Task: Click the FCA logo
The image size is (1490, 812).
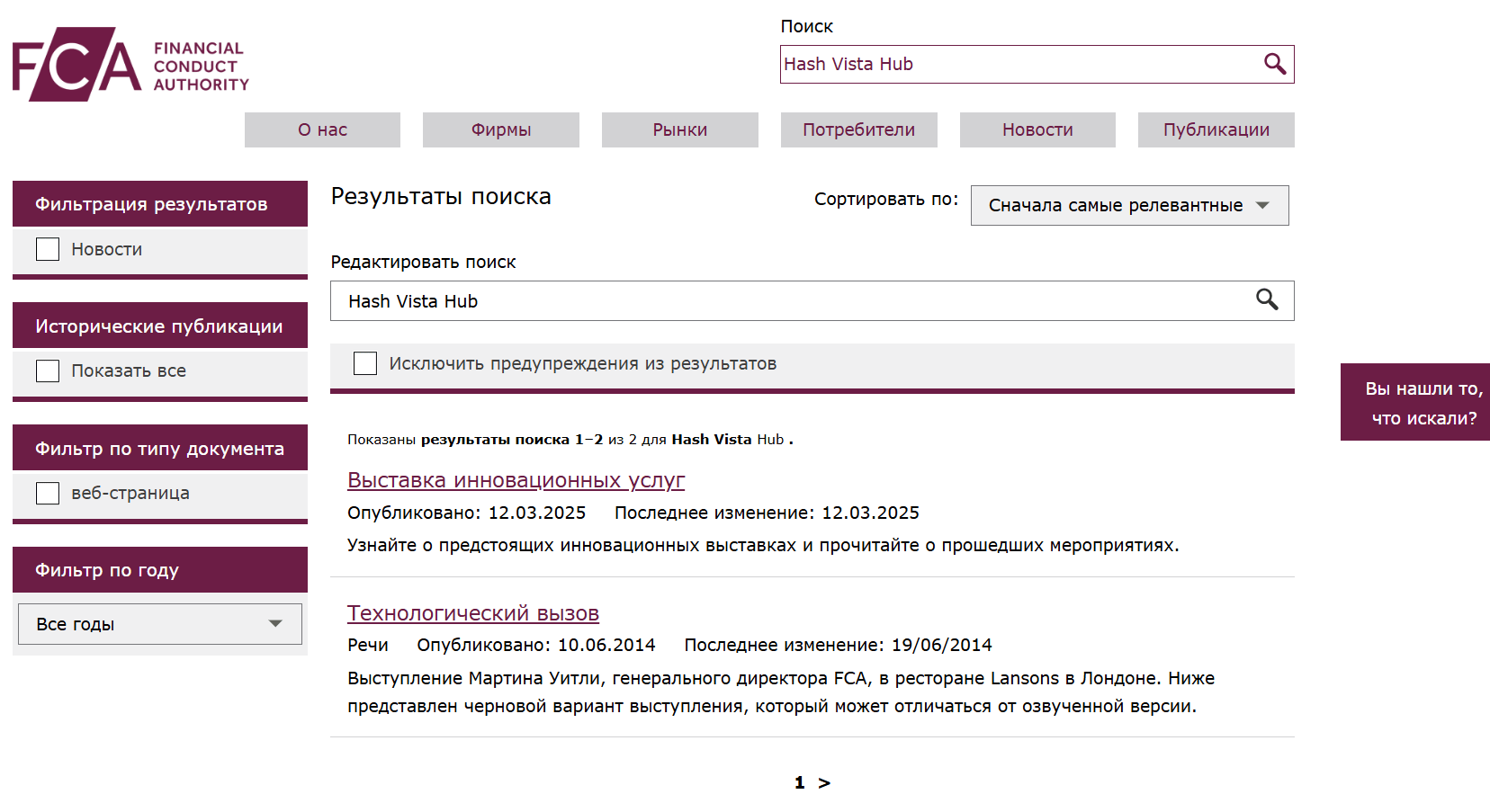Action: [130, 65]
